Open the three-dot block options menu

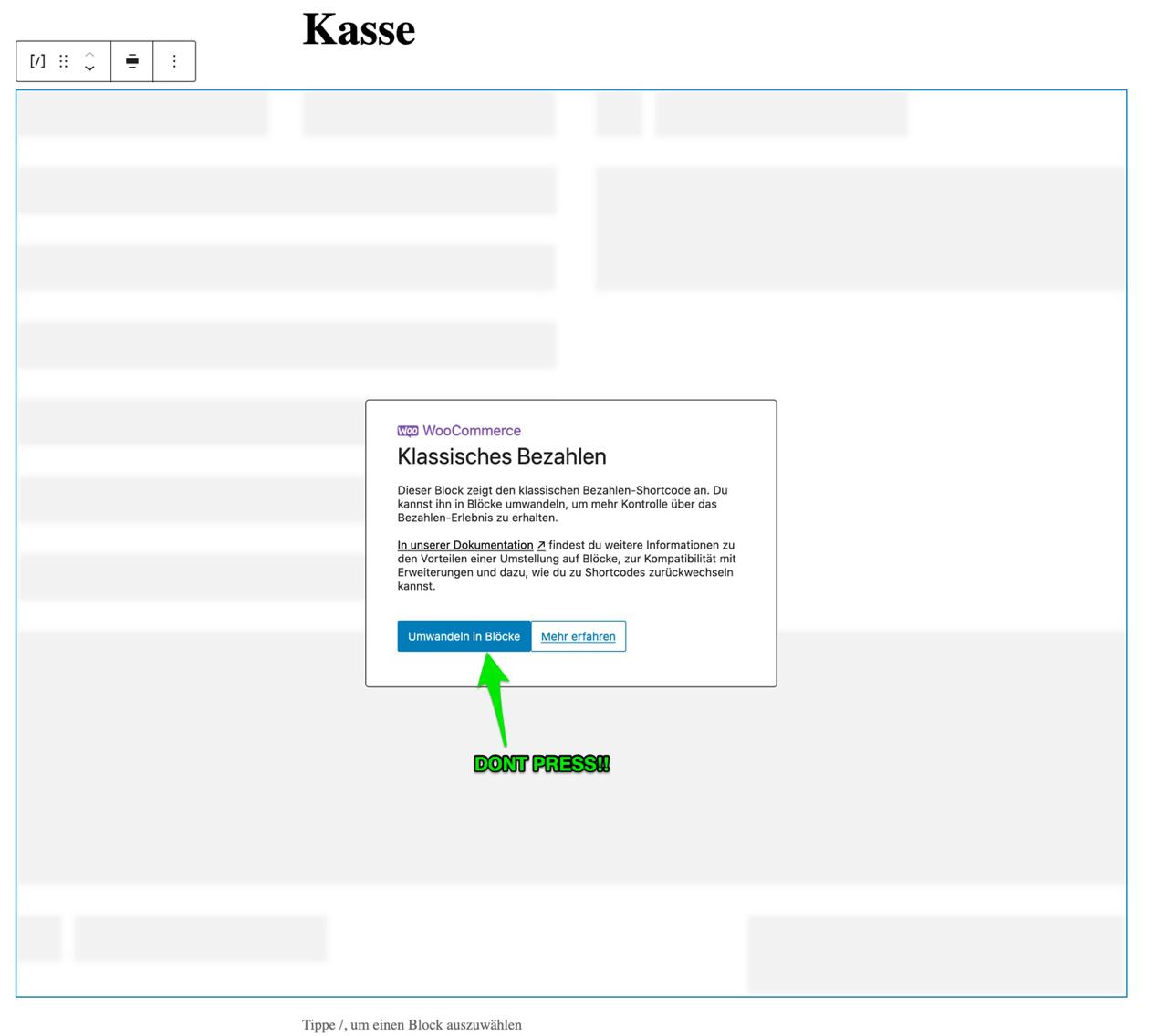174,61
